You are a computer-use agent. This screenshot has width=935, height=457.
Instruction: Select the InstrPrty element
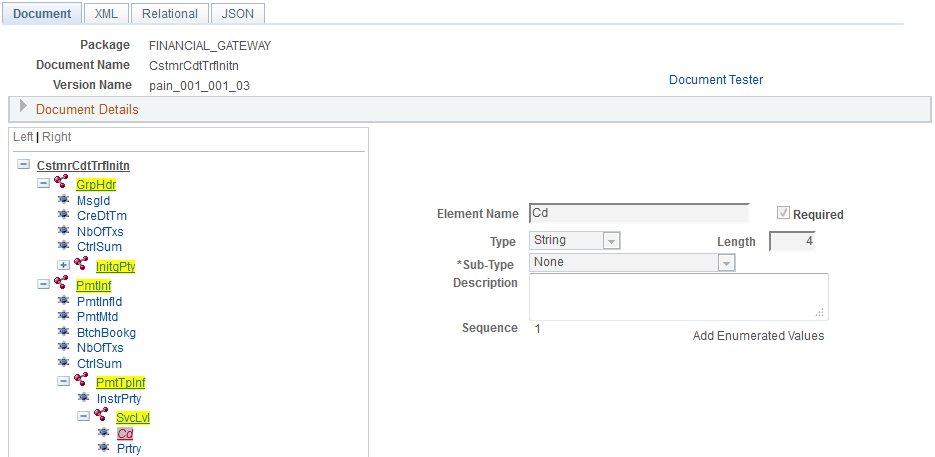click(x=119, y=398)
